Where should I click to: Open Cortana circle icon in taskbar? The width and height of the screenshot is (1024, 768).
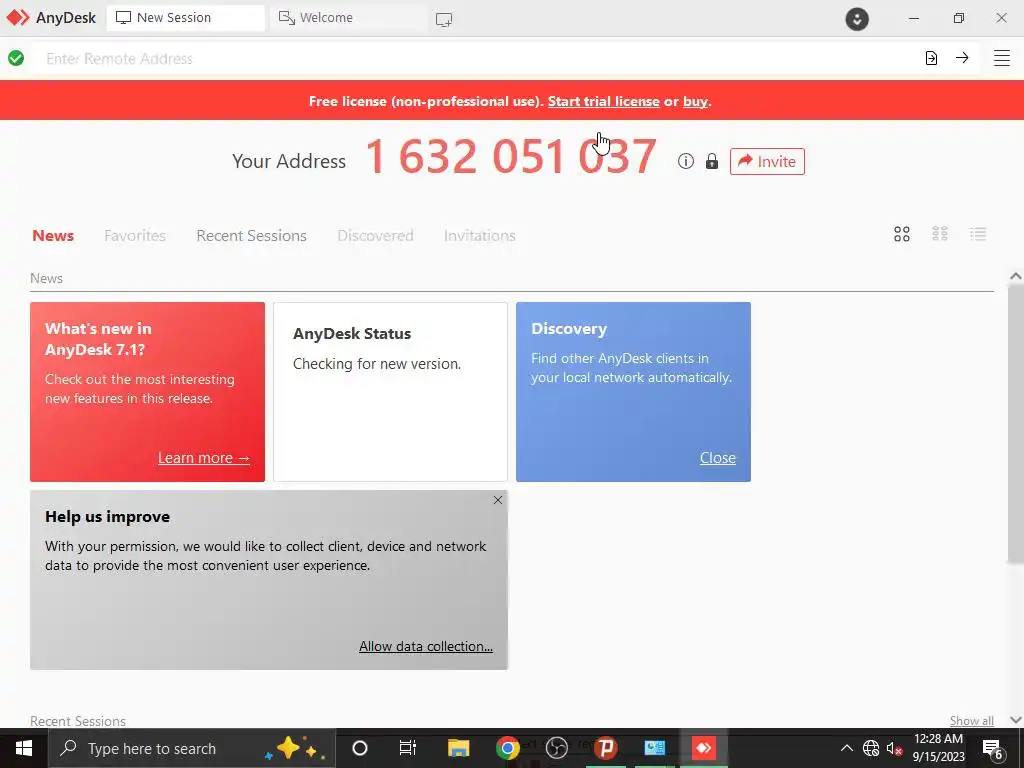coord(360,748)
